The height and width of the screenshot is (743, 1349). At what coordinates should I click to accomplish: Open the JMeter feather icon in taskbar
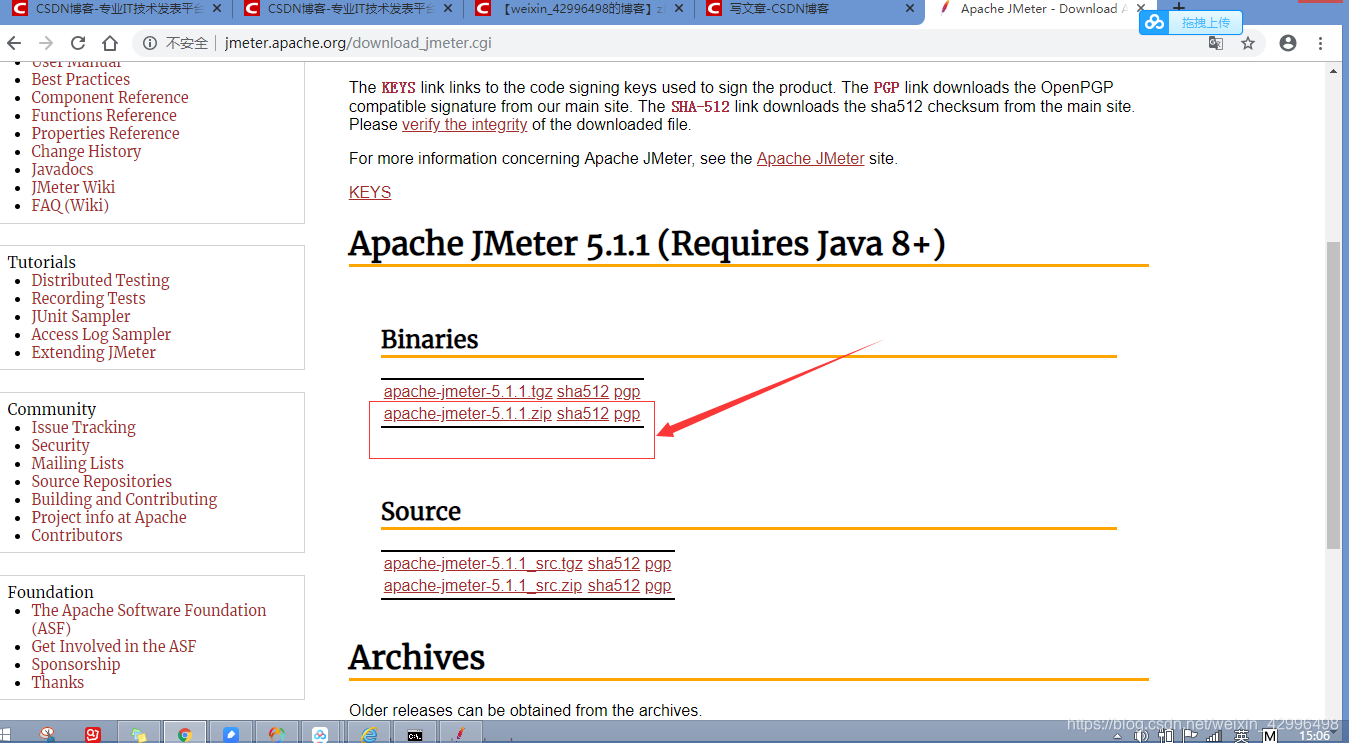point(460,734)
